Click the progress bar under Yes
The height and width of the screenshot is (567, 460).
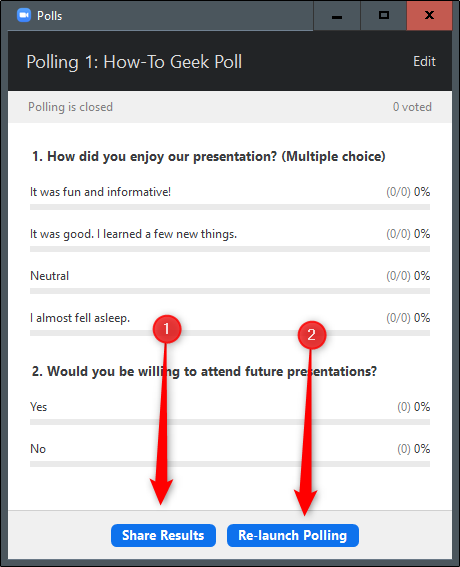coord(230,422)
